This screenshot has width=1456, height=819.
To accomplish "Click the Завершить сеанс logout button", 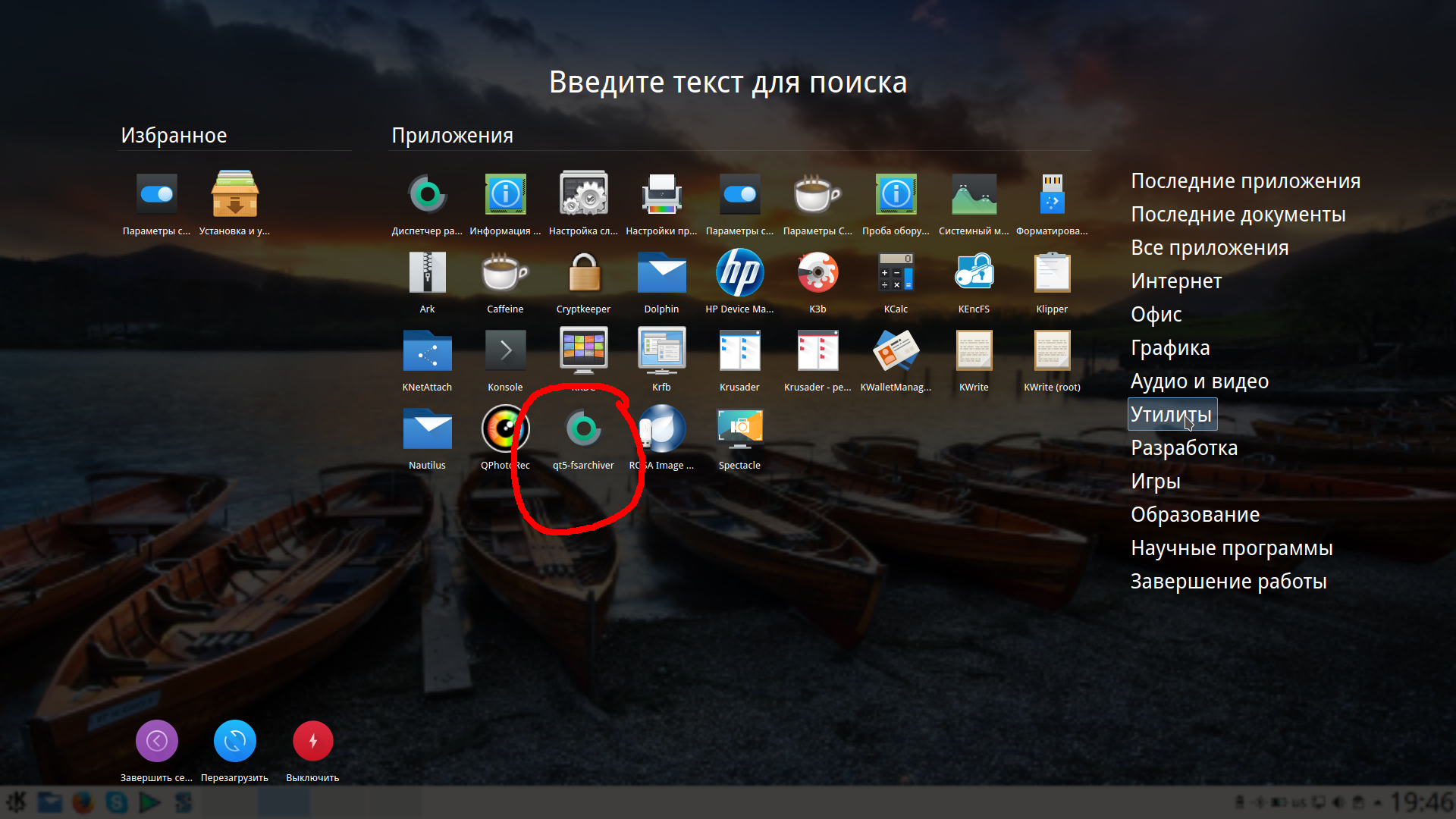I will click(x=157, y=742).
